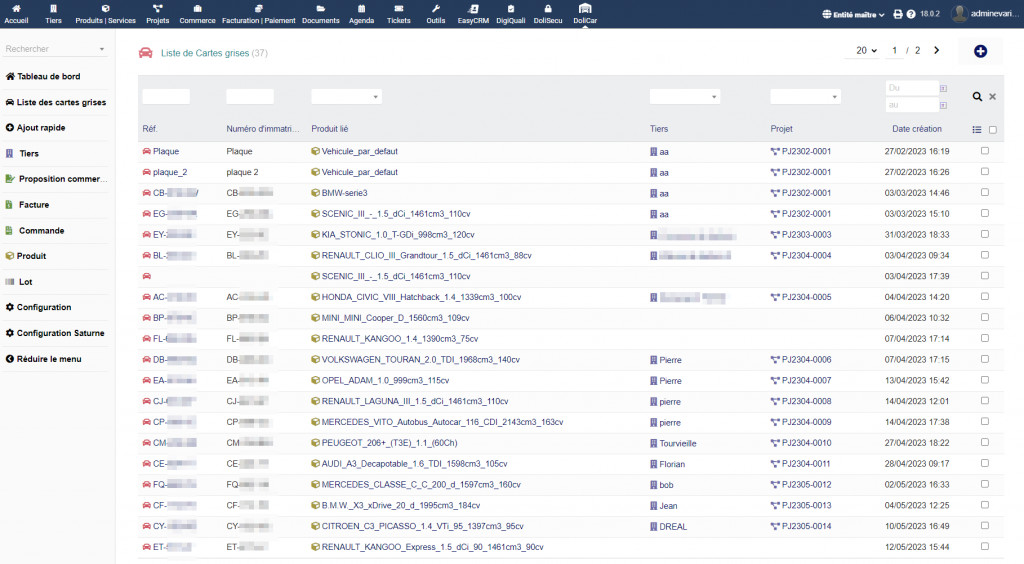This screenshot has width=1024, height=564.
Task: Open the rows-per-page dropdown showing 20
Action: [867, 51]
